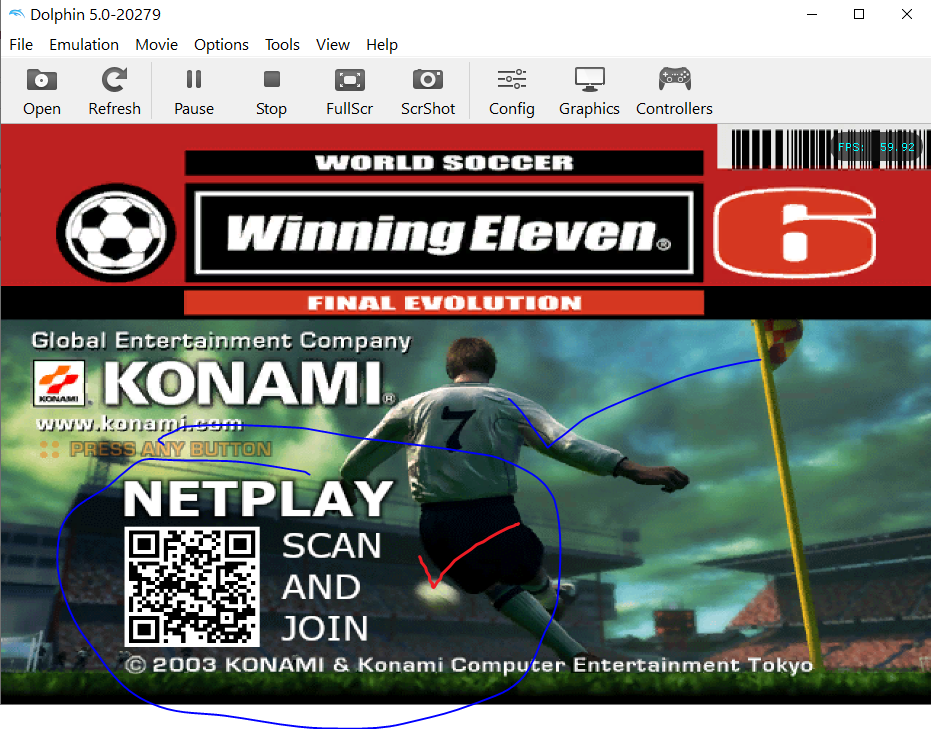This screenshot has width=931, height=729.
Task: Click the red Konami logo square
Action: [59, 383]
